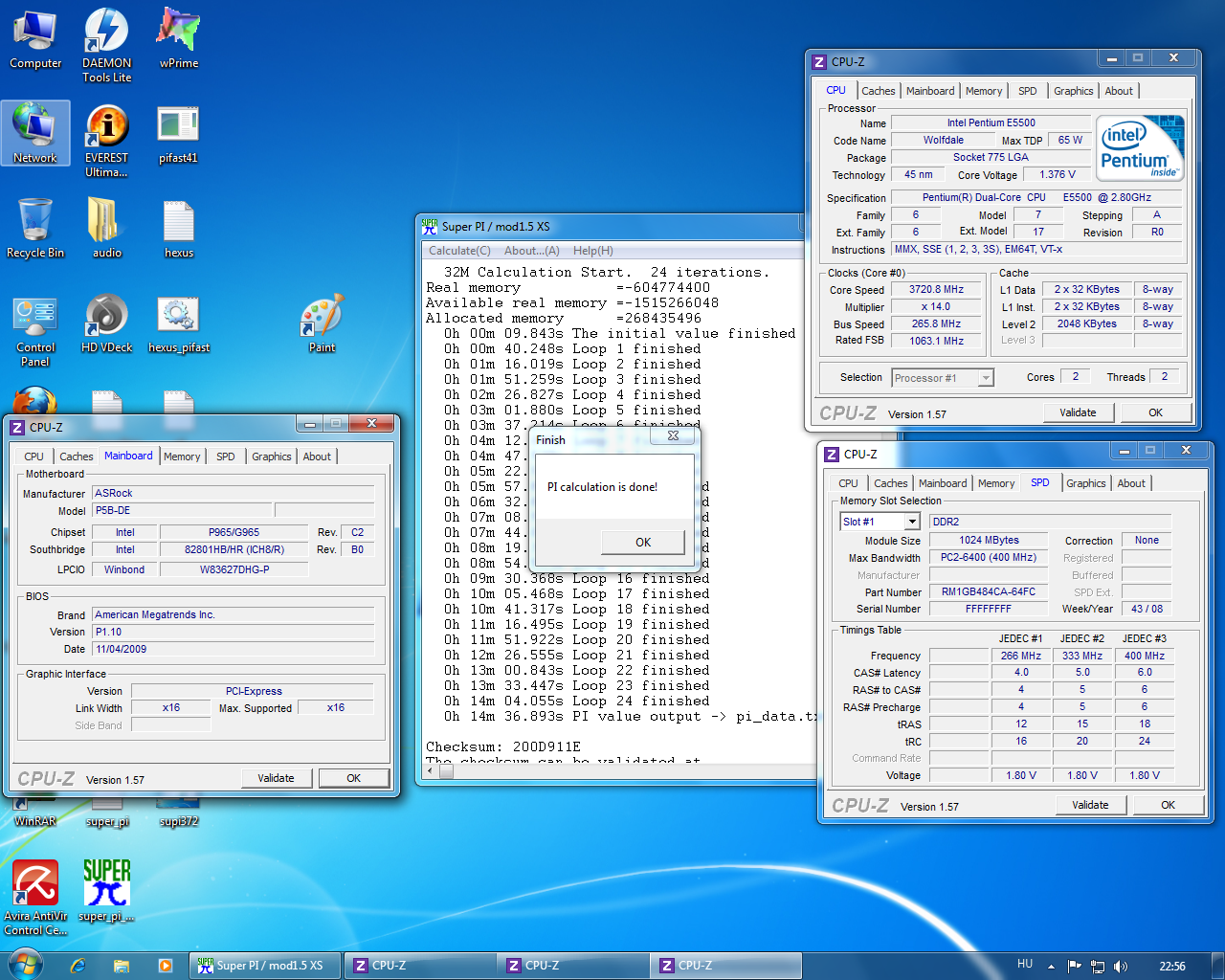Select the Network desktop icon

coord(35,133)
